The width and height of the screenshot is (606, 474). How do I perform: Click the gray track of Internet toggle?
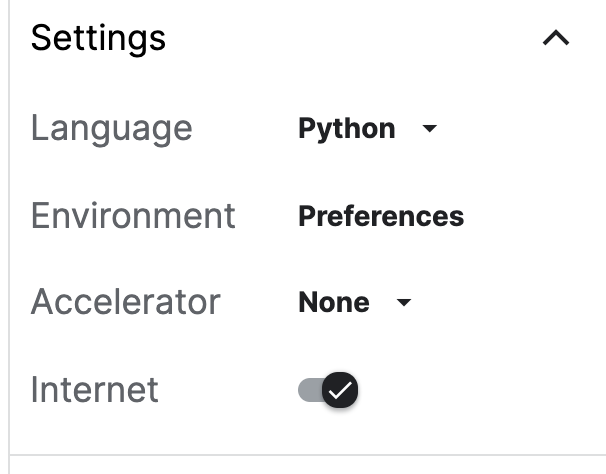(x=308, y=390)
